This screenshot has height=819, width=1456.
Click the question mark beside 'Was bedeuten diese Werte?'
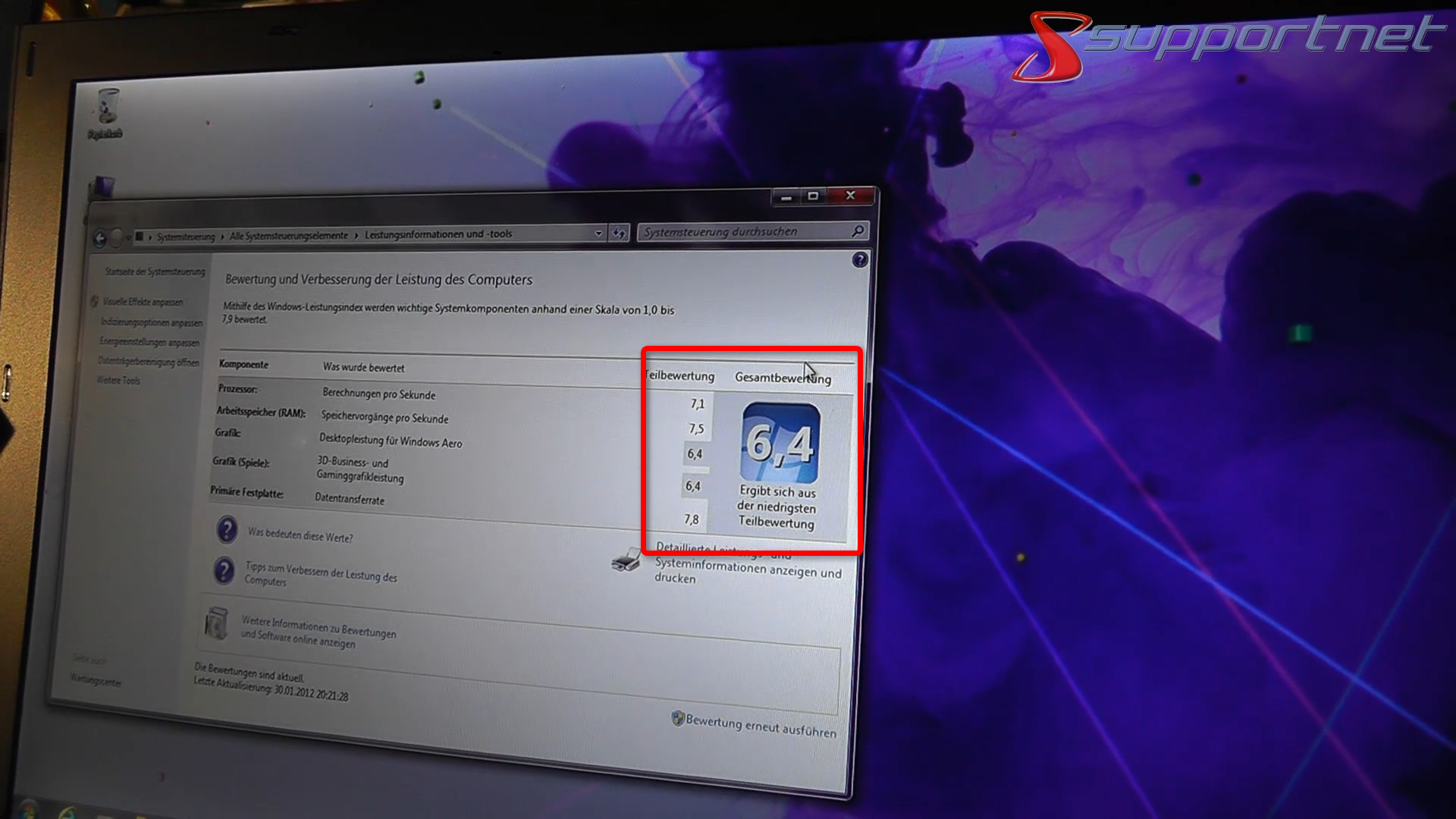tap(227, 532)
